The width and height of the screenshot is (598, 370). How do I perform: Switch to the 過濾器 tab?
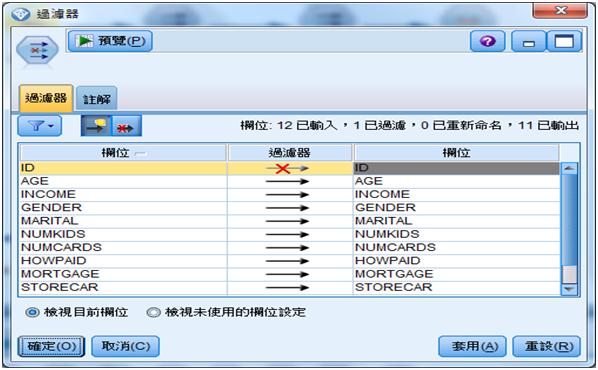(46, 98)
